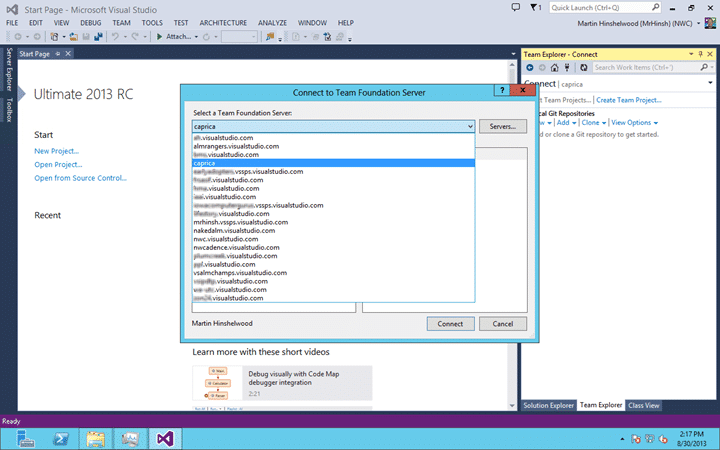720x450 pixels.
Task: Click the Connect button in dialog
Action: 450,324
